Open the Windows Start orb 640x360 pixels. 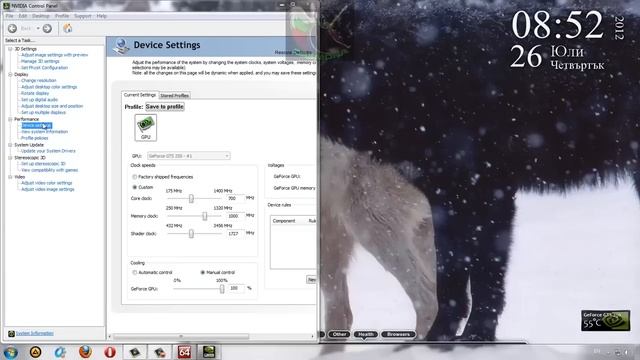(x=11, y=352)
